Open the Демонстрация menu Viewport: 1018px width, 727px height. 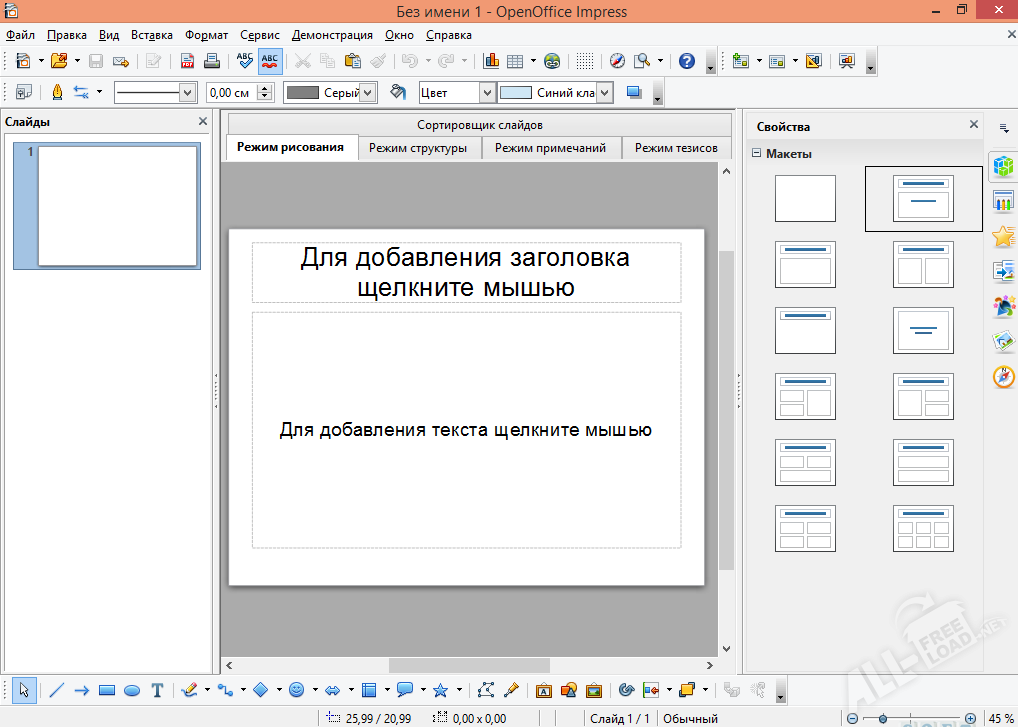click(331, 34)
